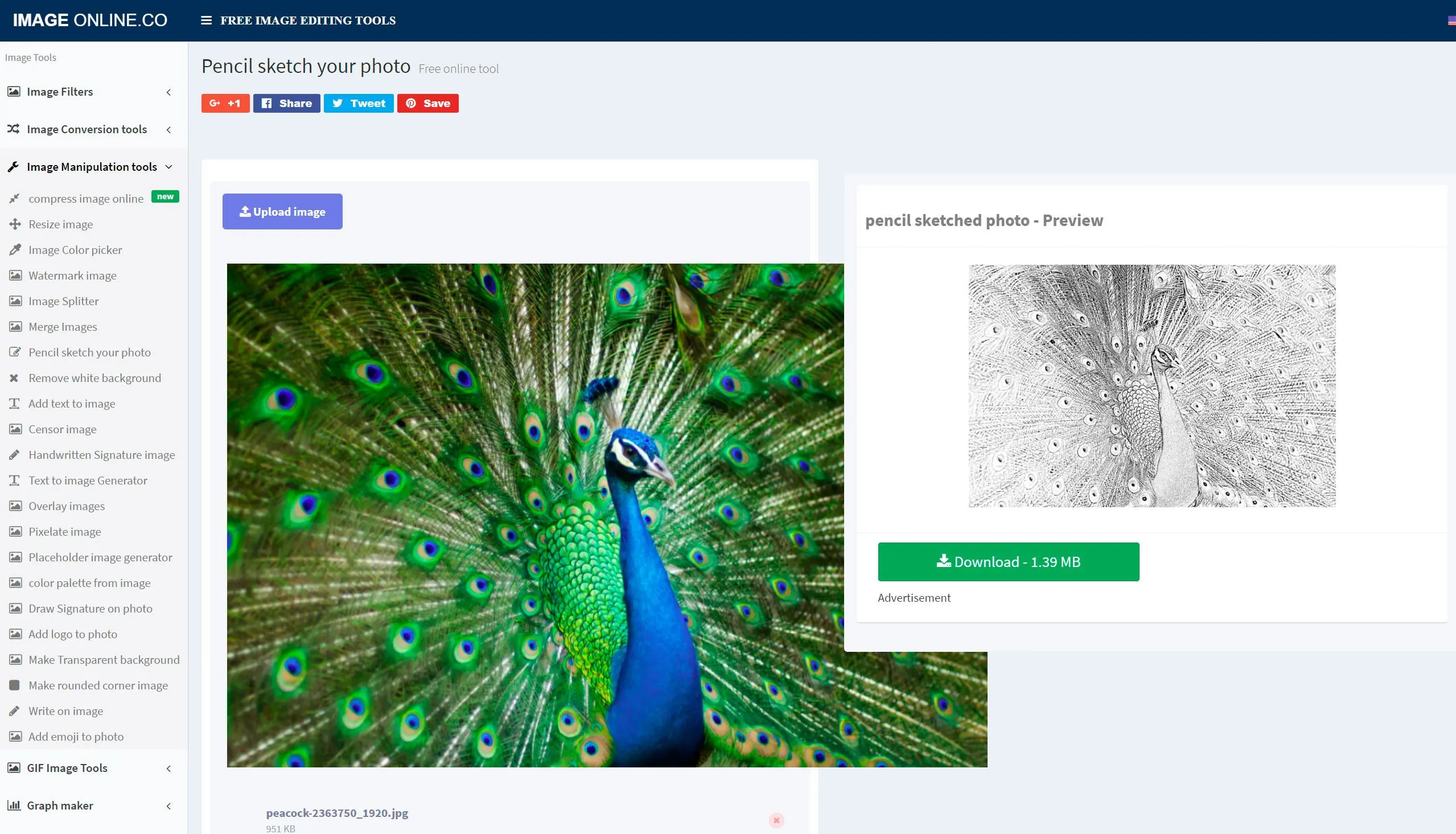
Task: Click the Add text to image icon
Action: pos(13,403)
